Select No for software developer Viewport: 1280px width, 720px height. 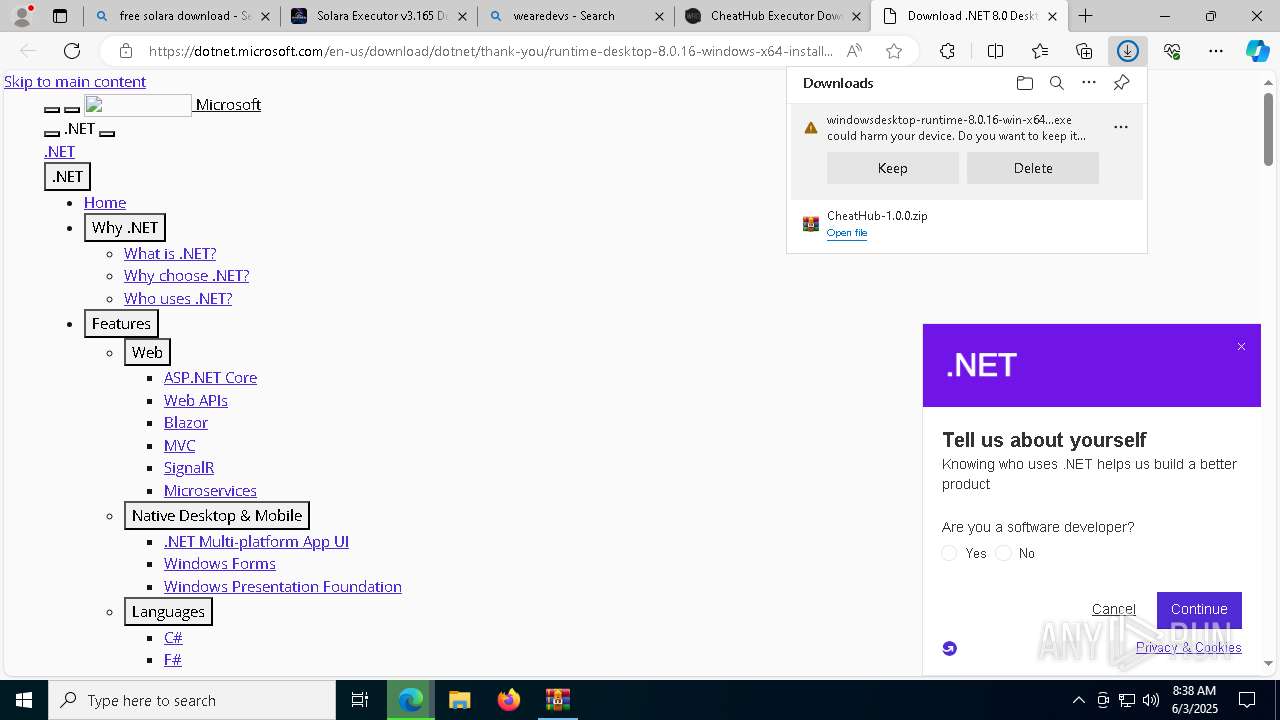point(1003,553)
